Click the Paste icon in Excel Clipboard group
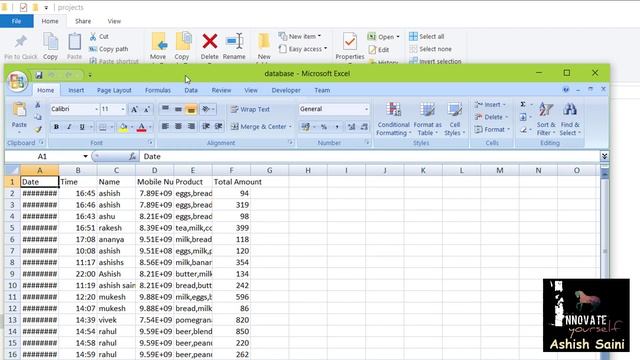640x360 pixels. click(19, 110)
